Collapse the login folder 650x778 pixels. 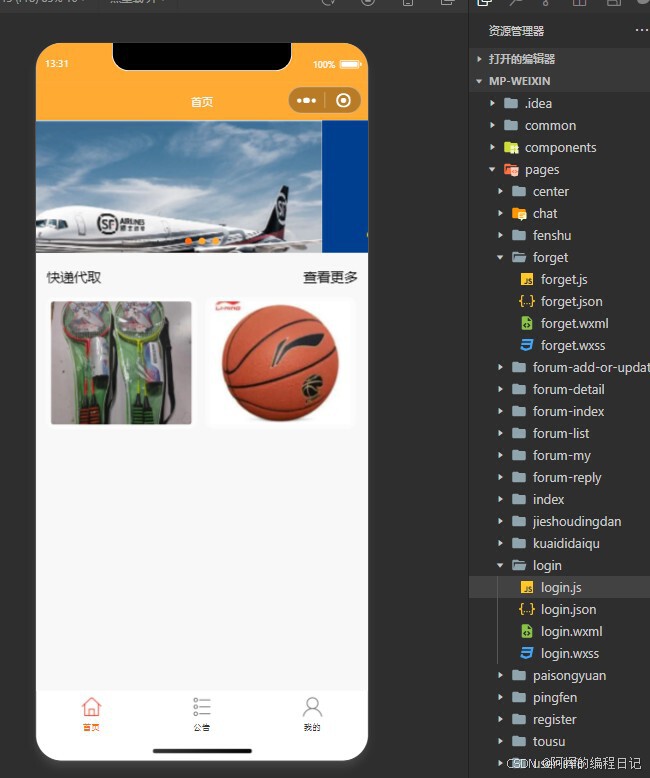[x=559, y=565]
